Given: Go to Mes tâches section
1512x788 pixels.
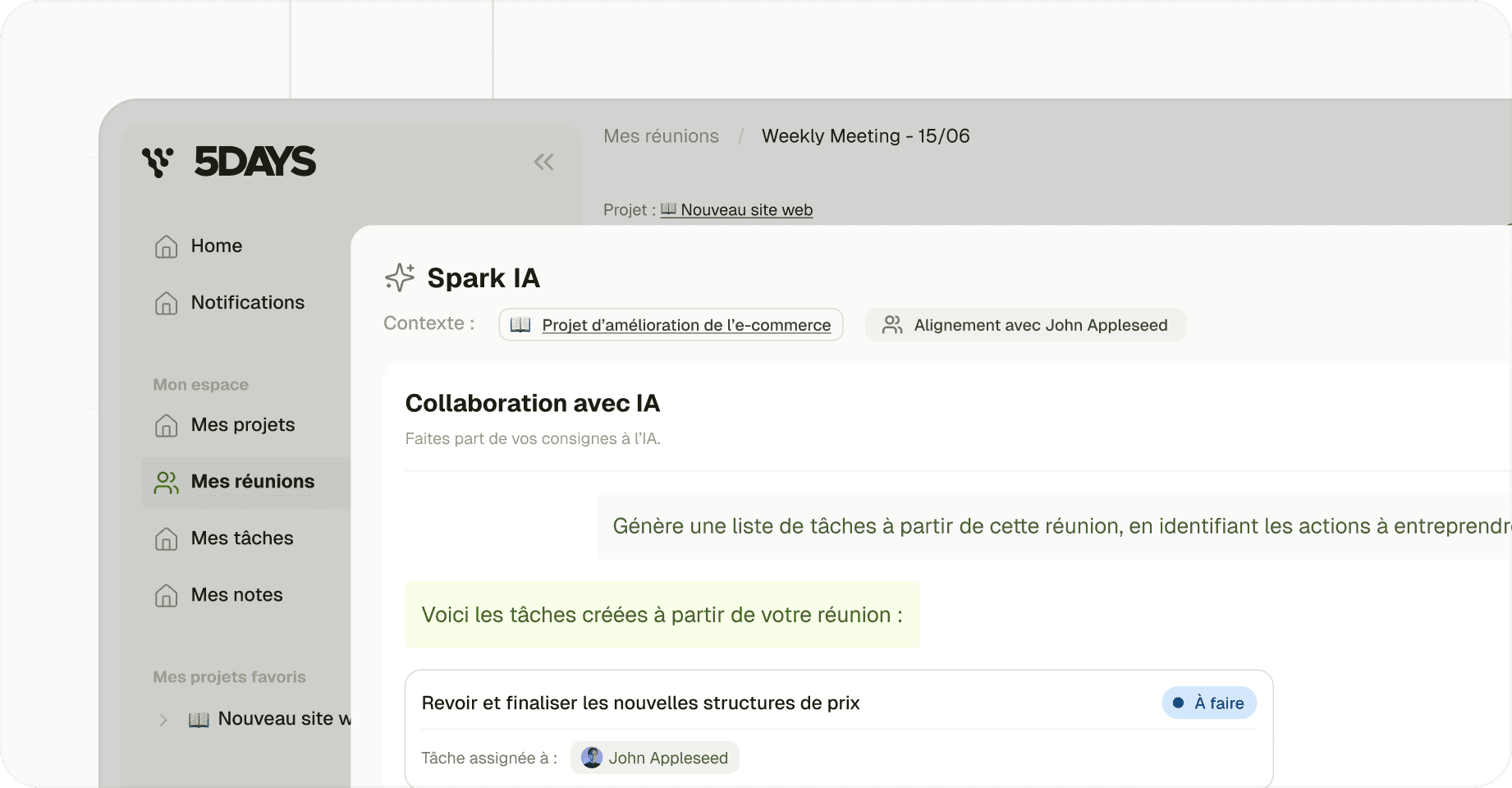Looking at the screenshot, I should point(242,538).
